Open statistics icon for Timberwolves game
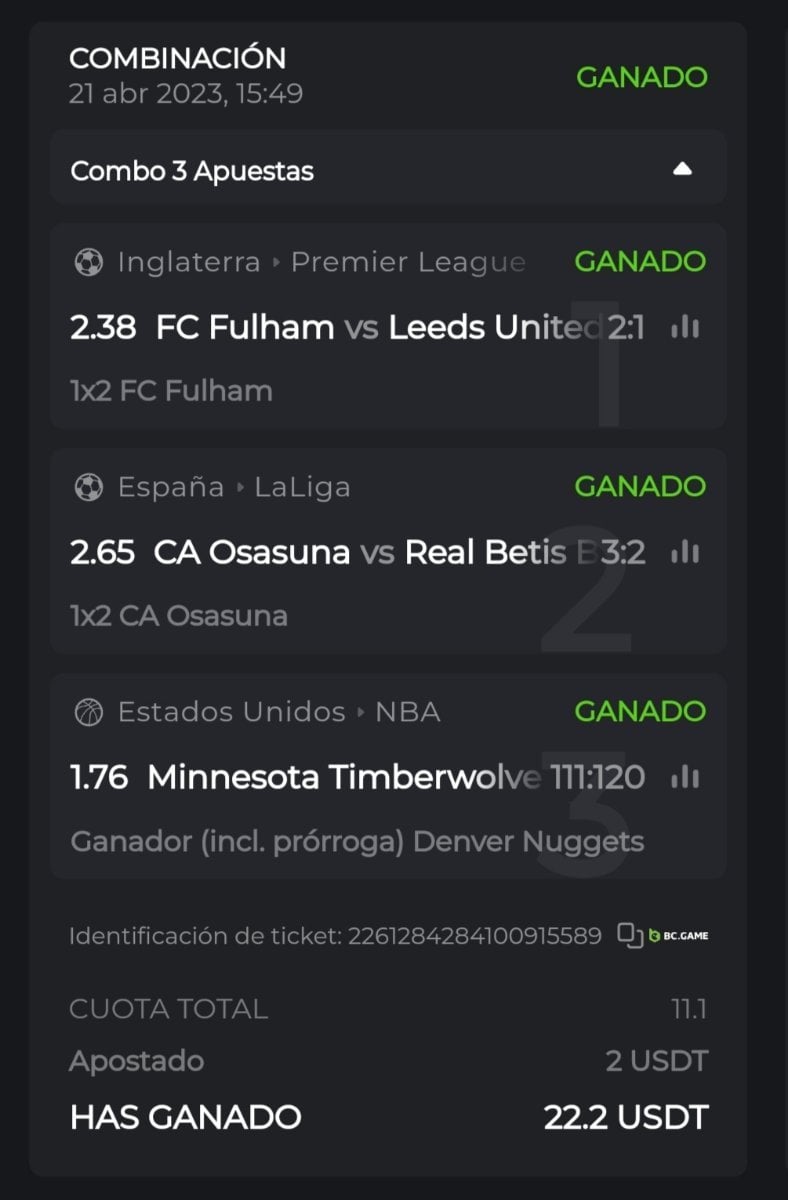The height and width of the screenshot is (1200, 788). tap(685, 777)
